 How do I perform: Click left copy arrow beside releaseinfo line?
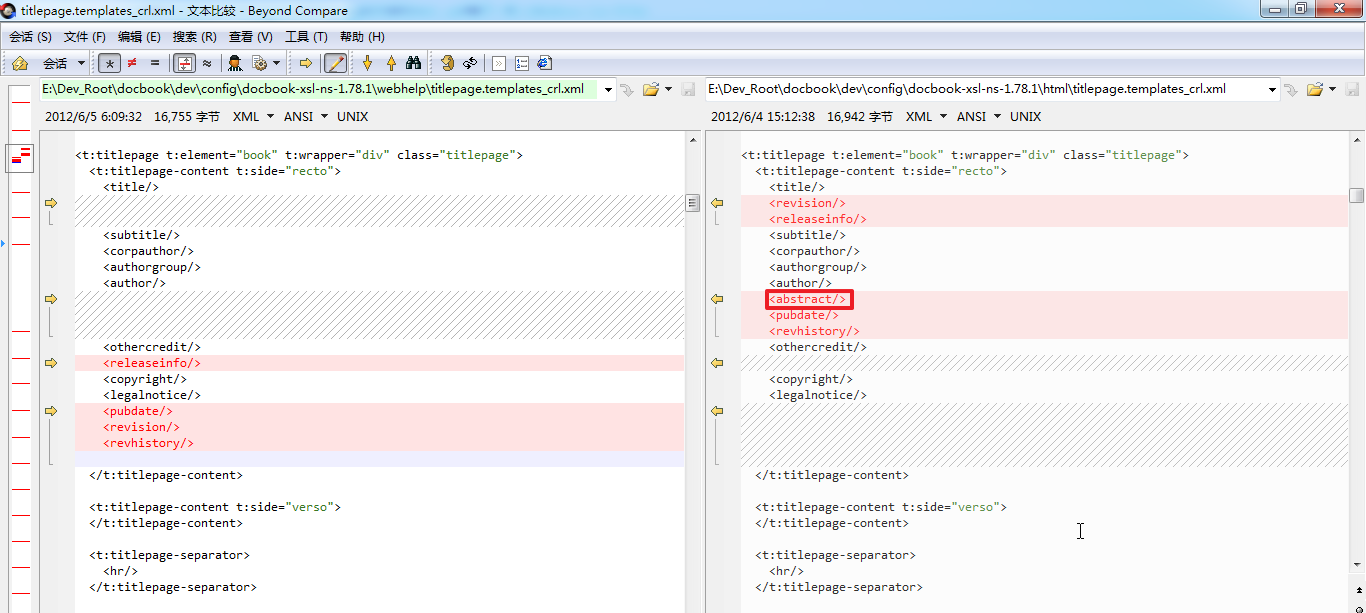(51, 363)
